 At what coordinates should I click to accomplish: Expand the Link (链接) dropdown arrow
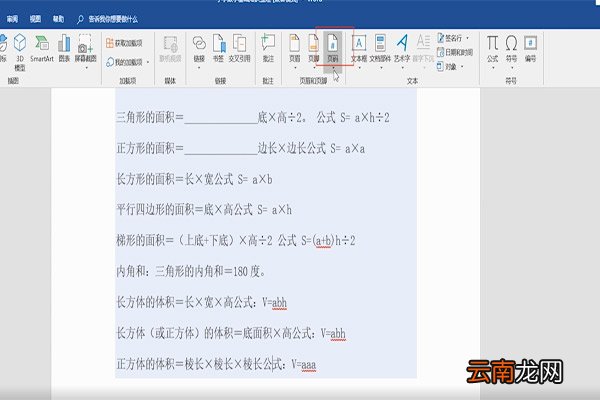199,68
